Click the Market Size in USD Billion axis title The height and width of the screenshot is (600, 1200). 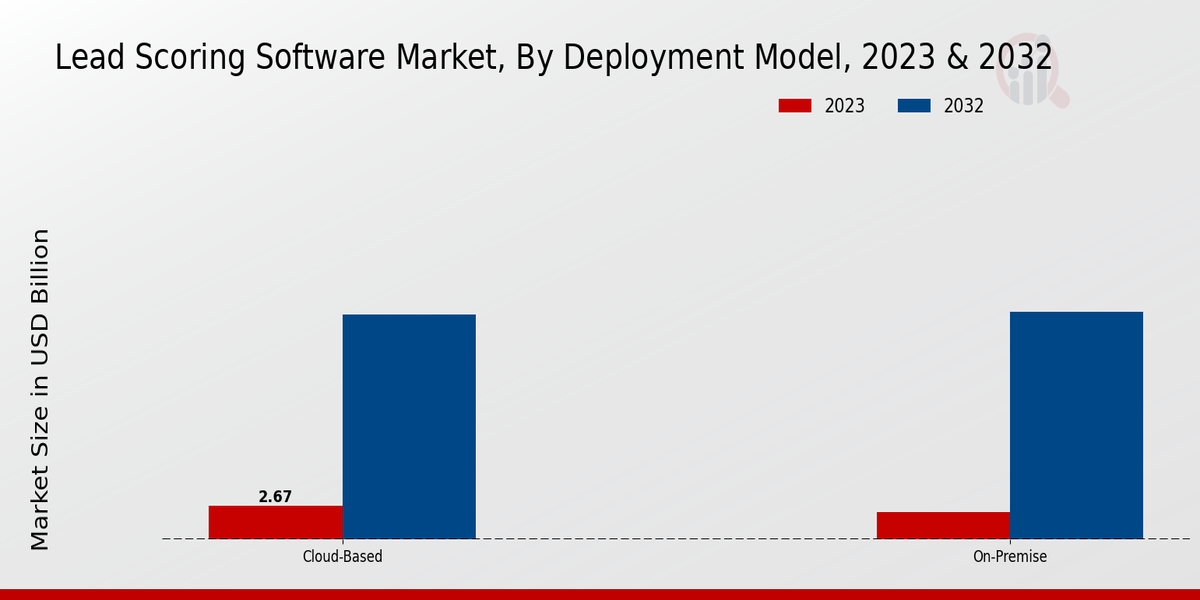point(40,389)
